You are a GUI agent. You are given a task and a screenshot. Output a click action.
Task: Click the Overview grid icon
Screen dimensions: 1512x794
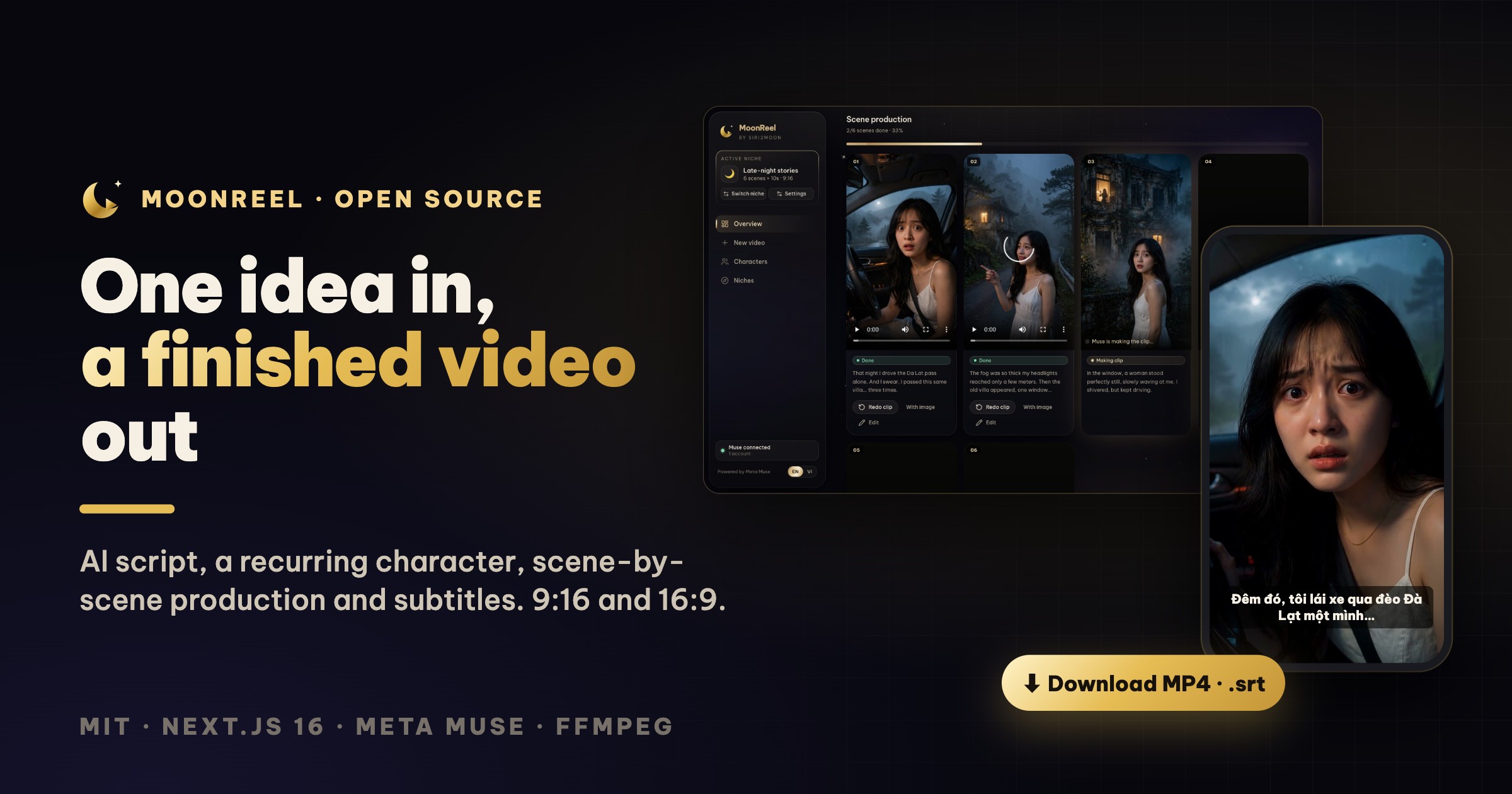tap(724, 224)
